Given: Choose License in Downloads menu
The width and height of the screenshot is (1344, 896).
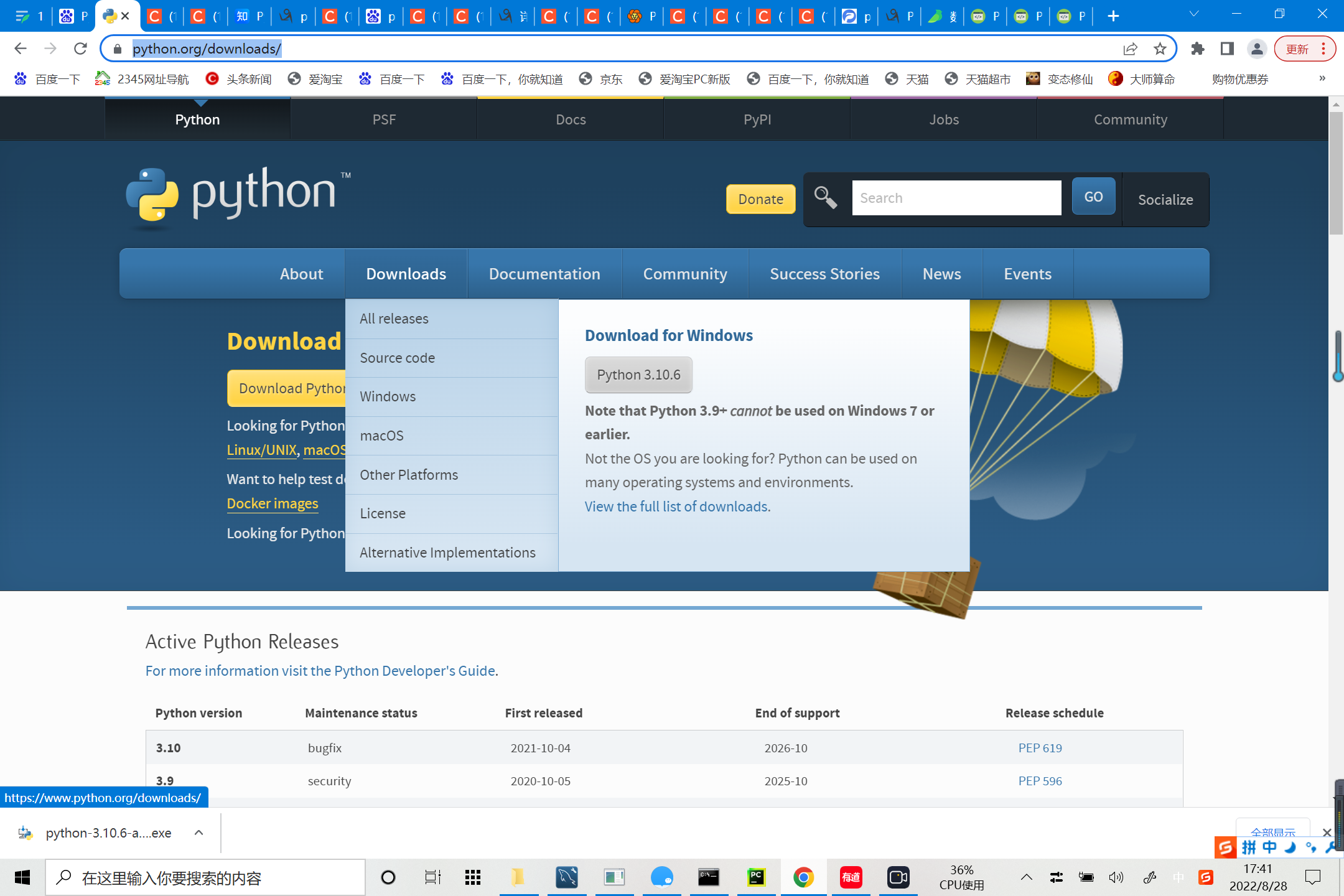Looking at the screenshot, I should [x=452, y=513].
